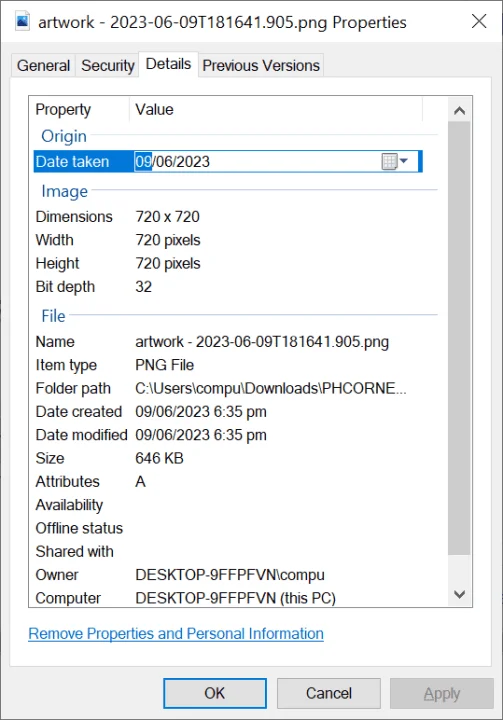Switch to the General tab
Screen dimensions: 503x720
tap(43, 65)
